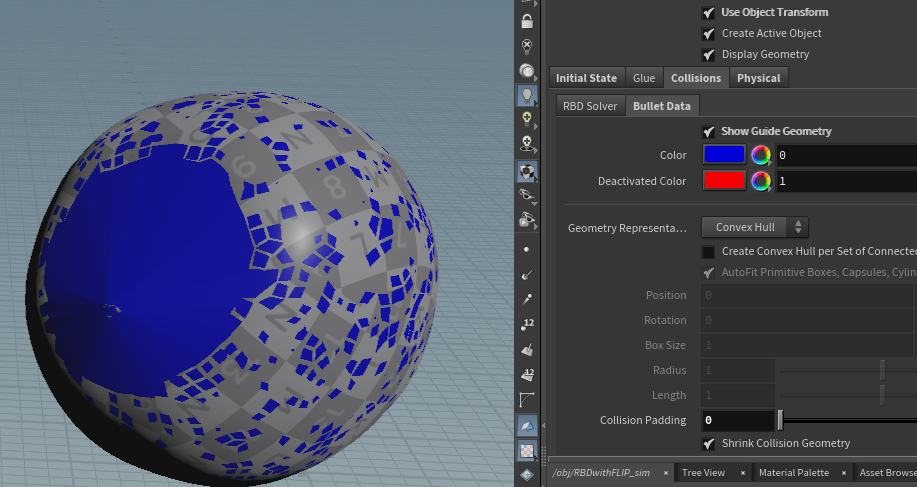The image size is (917, 487).
Task: Disable the Create Active Object checkbox
Action: click(709, 34)
